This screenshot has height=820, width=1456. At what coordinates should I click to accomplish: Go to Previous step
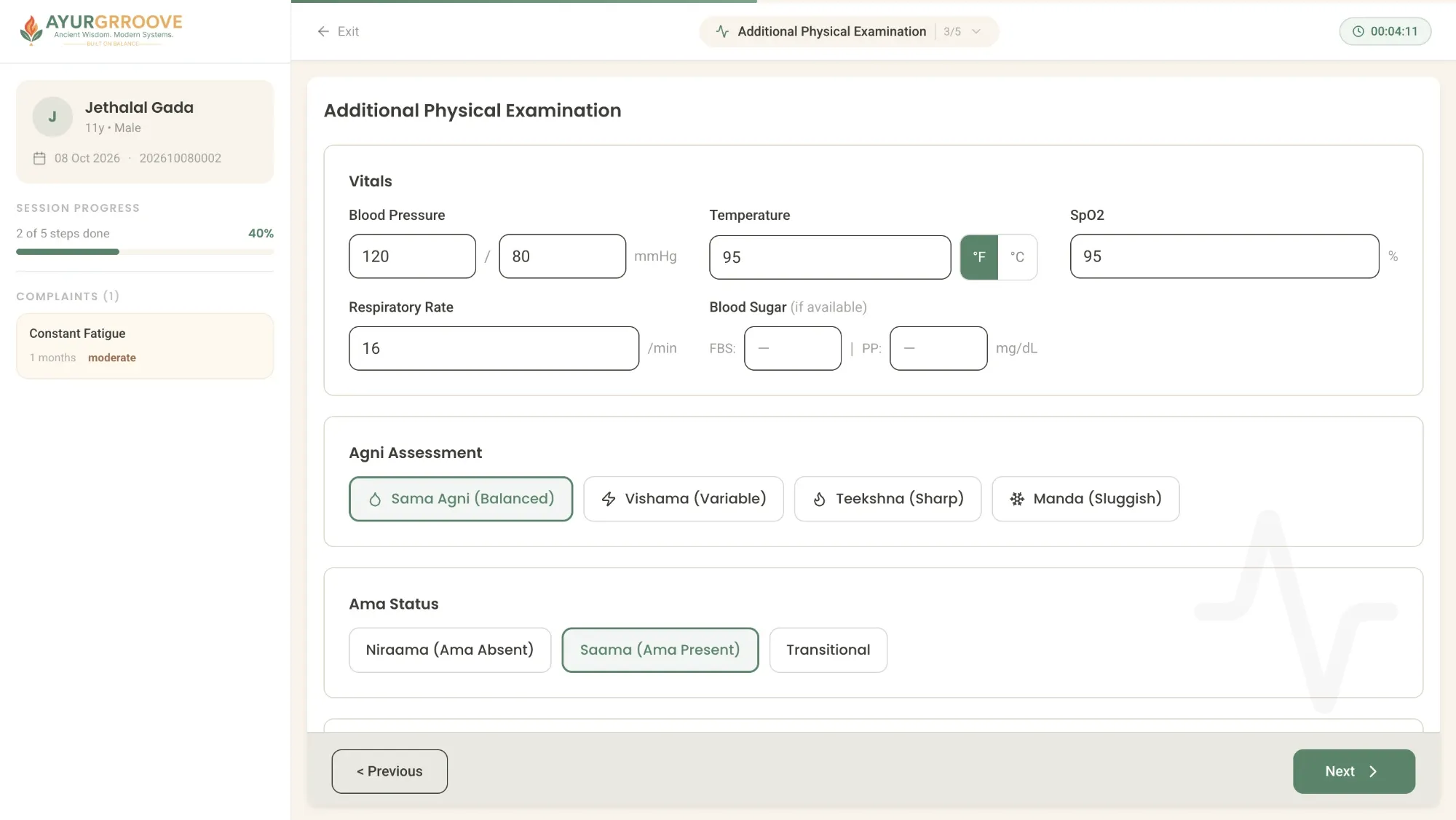pos(389,771)
